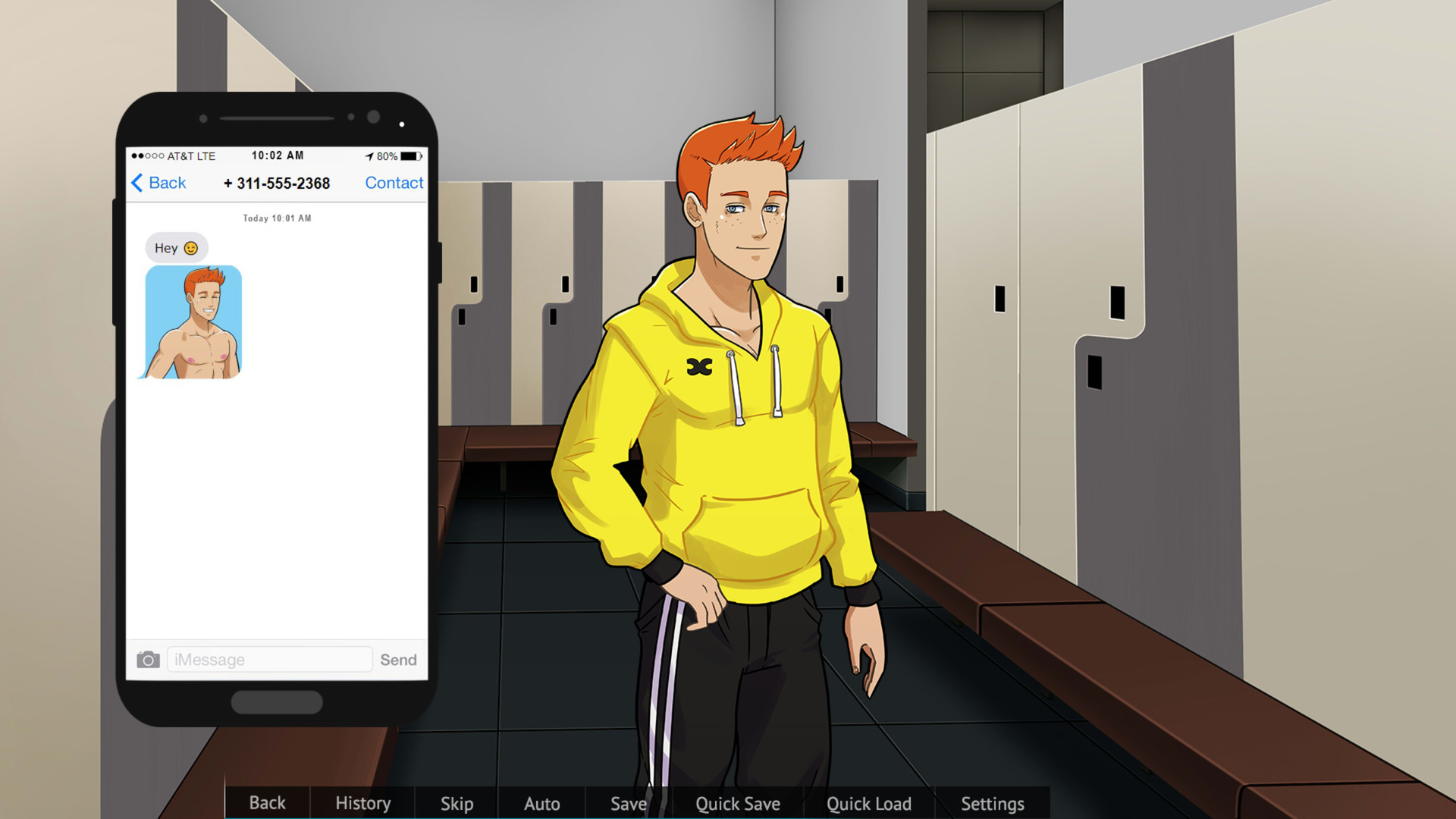
Task: Click Quick Load in bottom menu
Action: 868,803
